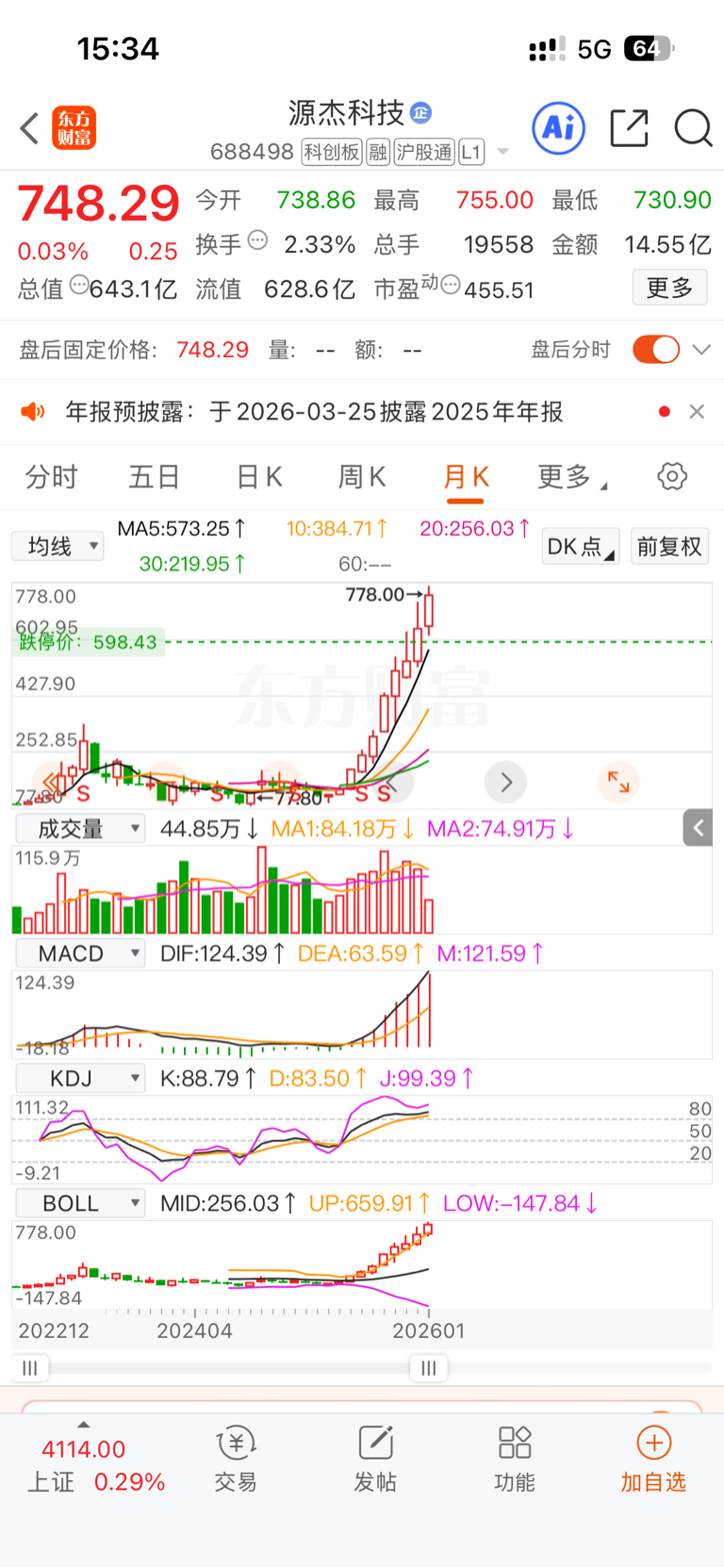Open the MACD indicator dropdown

[x=80, y=953]
